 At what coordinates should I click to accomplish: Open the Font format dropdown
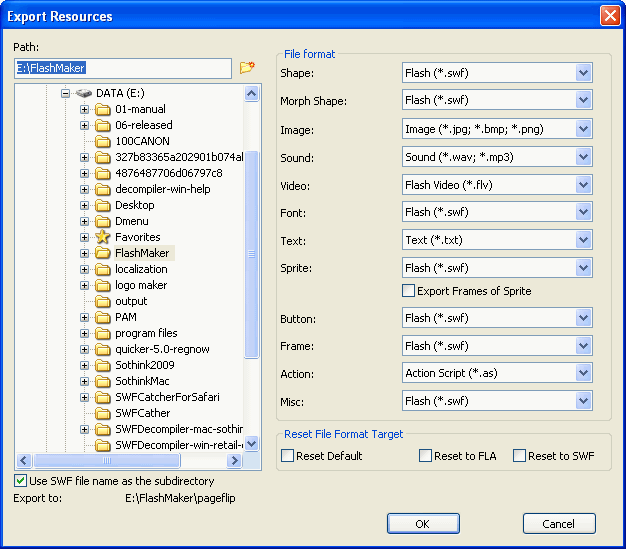(x=583, y=212)
